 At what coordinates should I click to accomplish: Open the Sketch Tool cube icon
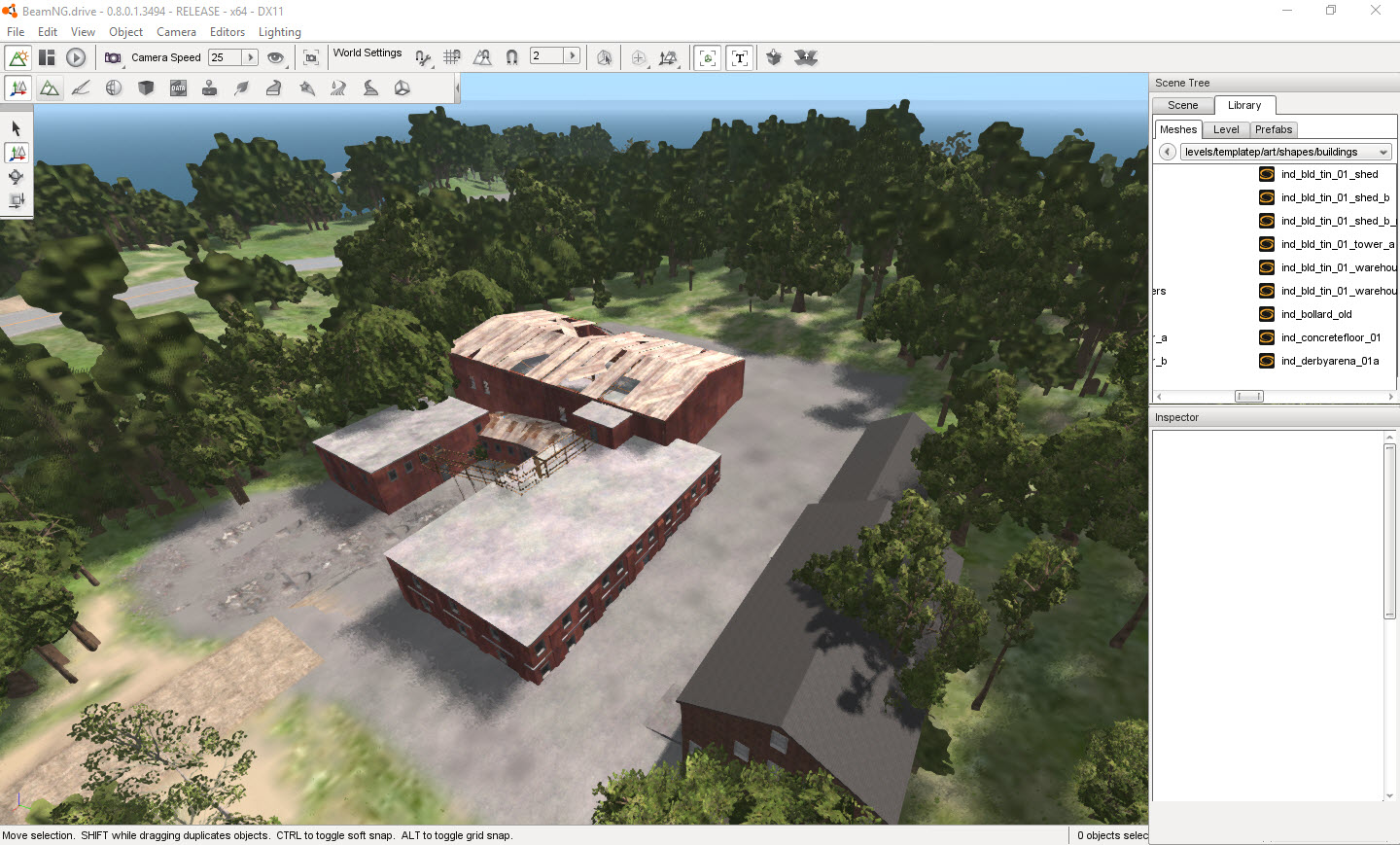[x=146, y=88]
